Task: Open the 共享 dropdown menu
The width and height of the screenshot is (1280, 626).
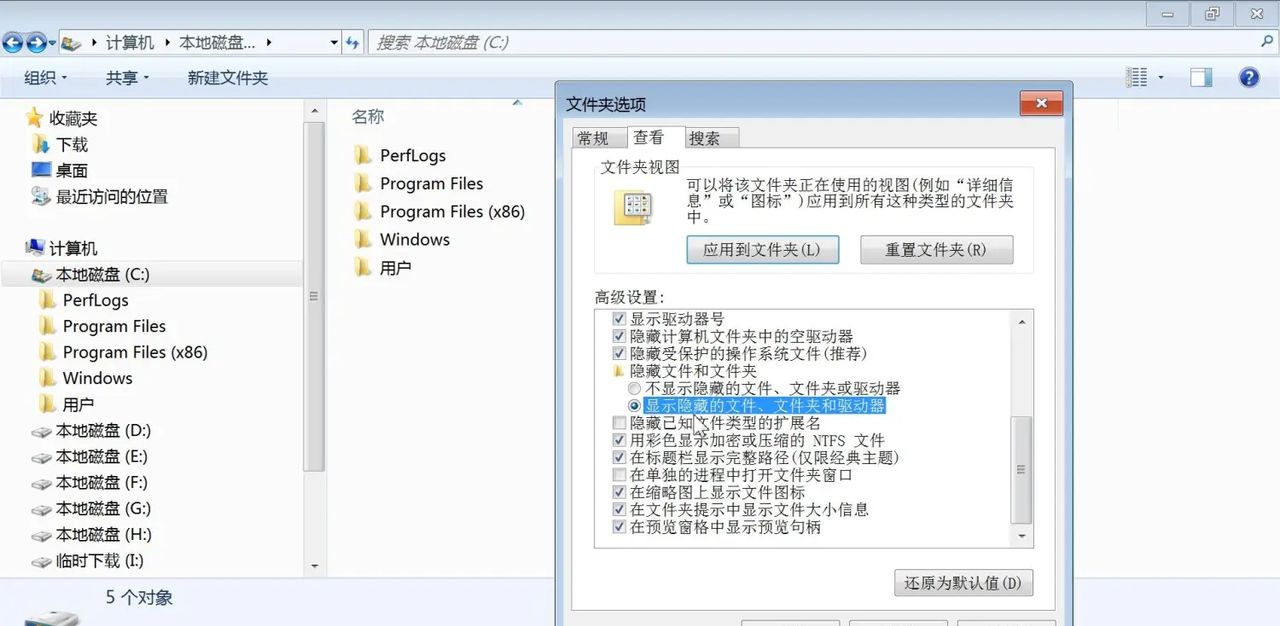Action: coord(127,77)
